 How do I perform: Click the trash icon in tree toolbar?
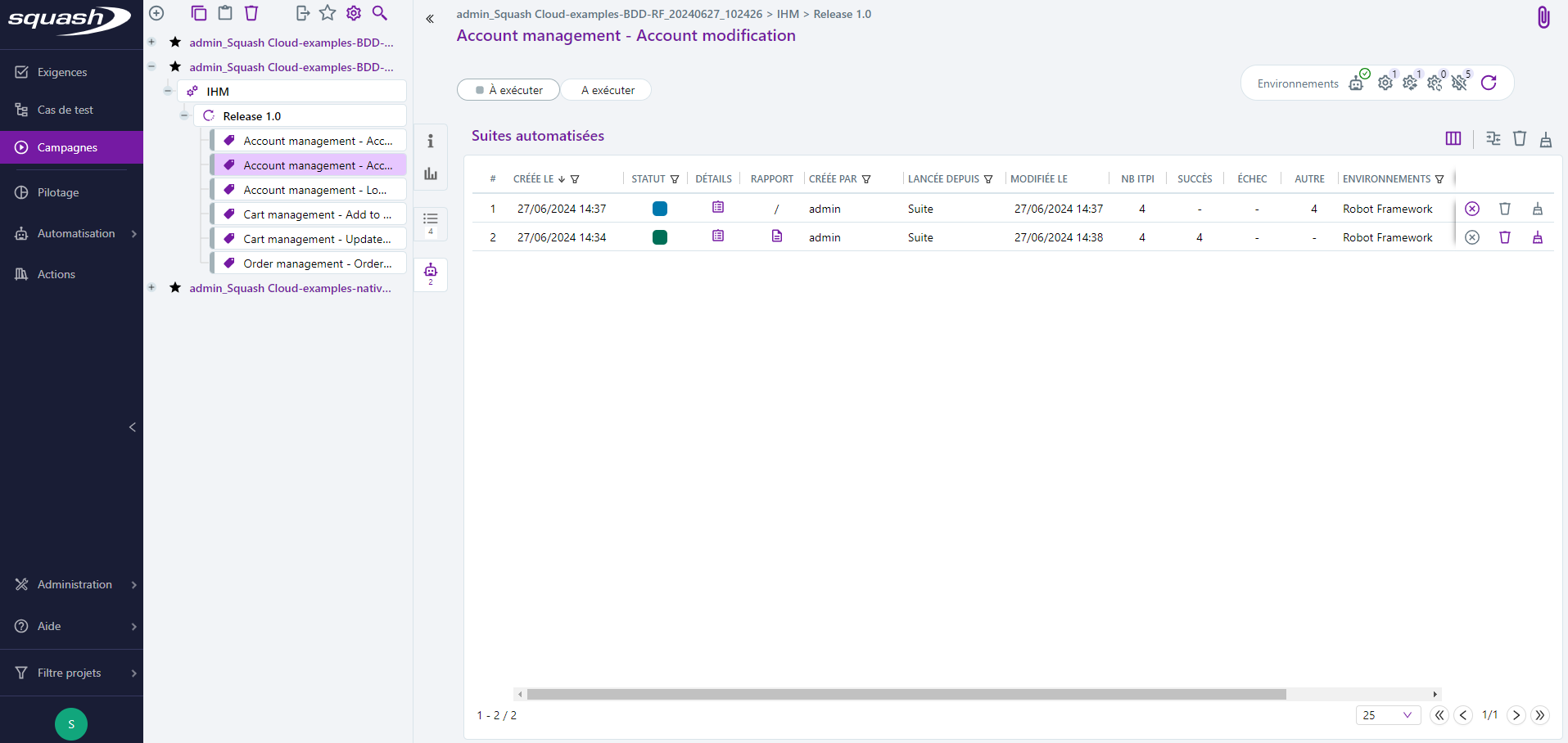coord(251,13)
